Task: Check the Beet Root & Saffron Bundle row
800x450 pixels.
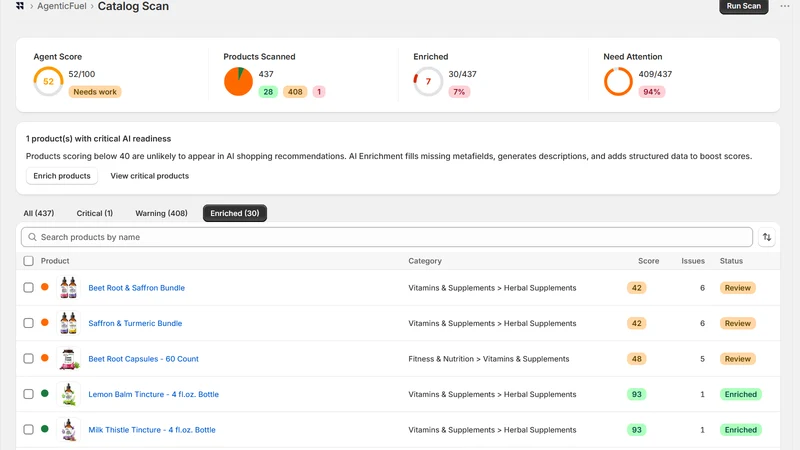Action: point(29,288)
